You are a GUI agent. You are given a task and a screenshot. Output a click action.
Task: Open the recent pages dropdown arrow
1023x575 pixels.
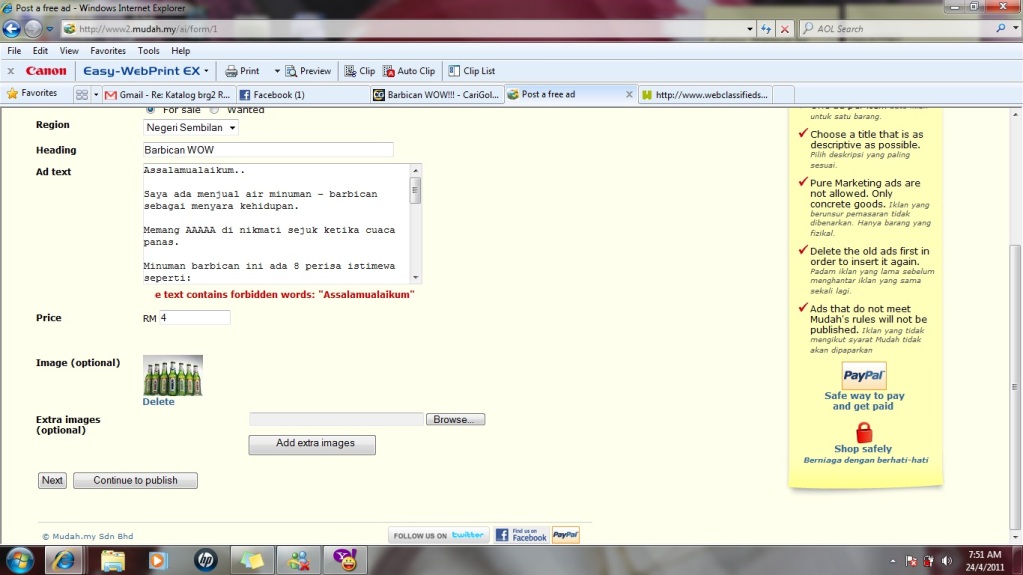click(x=50, y=29)
